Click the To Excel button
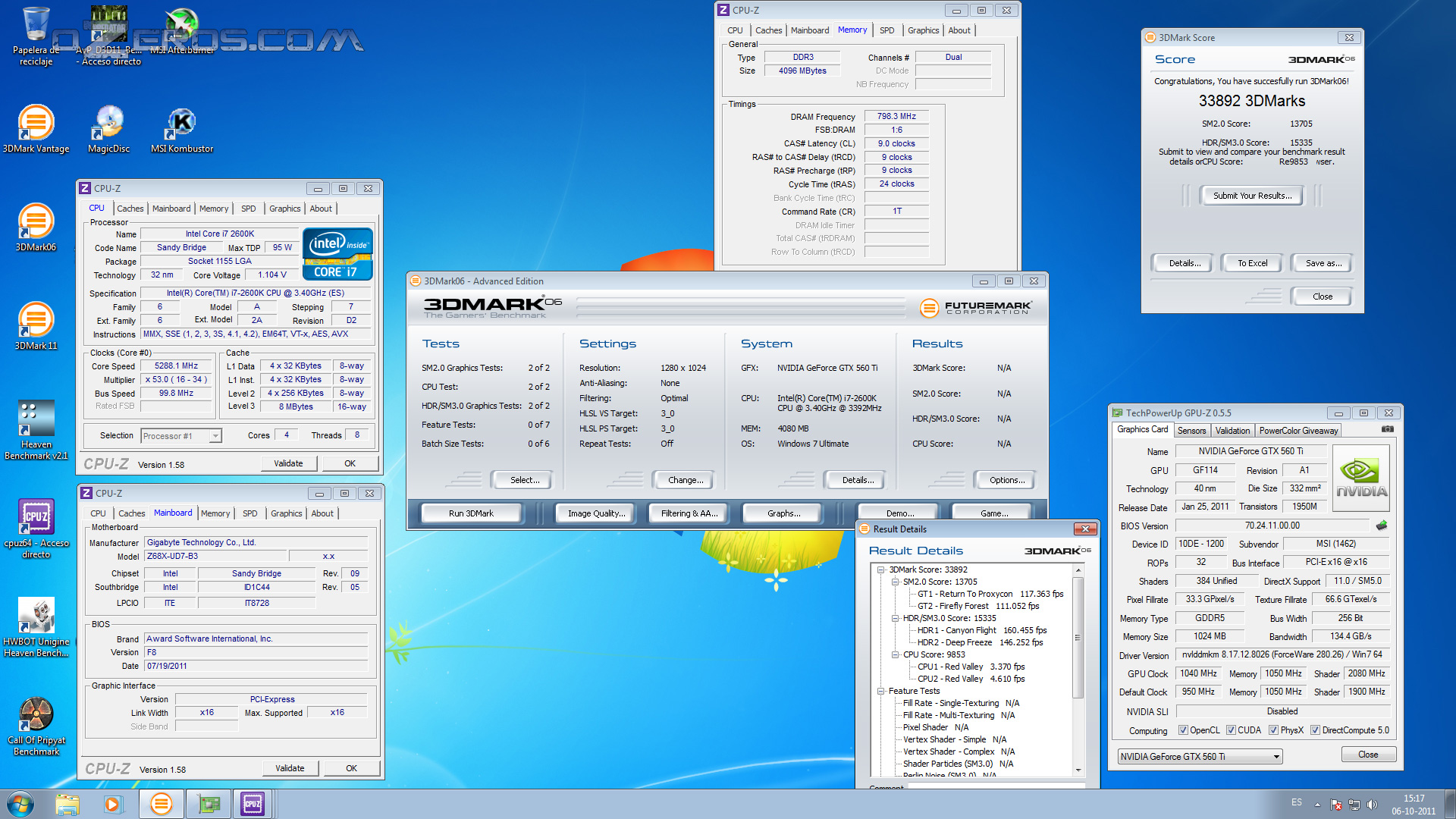 coord(1252,263)
